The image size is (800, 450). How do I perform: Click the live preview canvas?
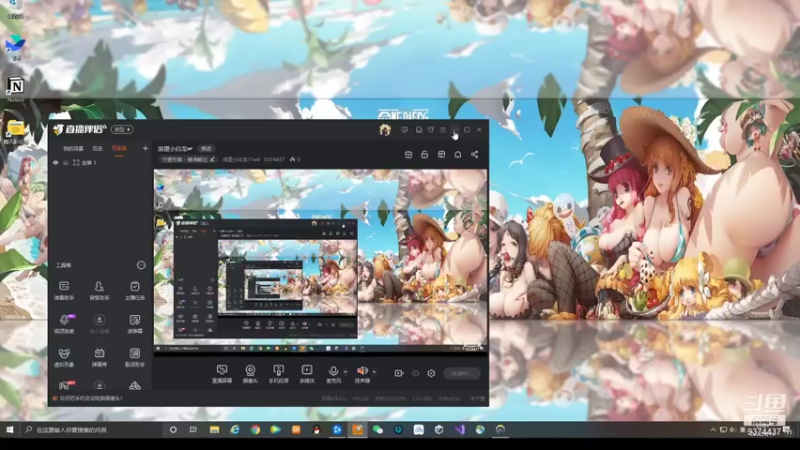click(320, 261)
